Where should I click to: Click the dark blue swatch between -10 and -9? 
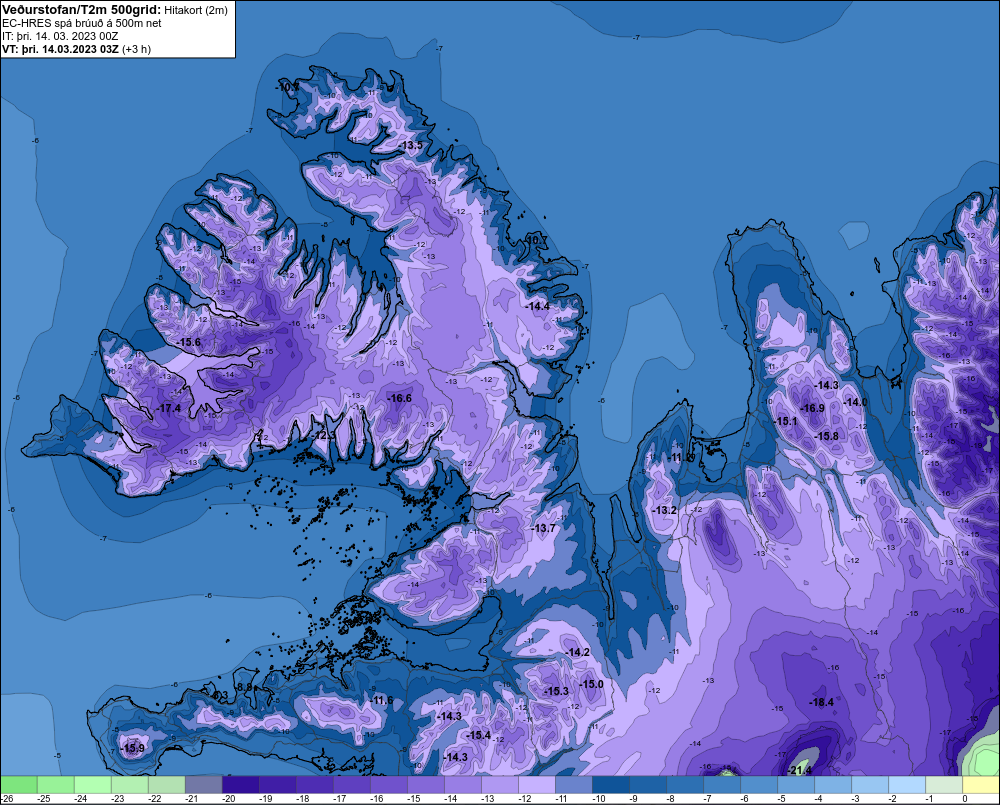click(610, 784)
